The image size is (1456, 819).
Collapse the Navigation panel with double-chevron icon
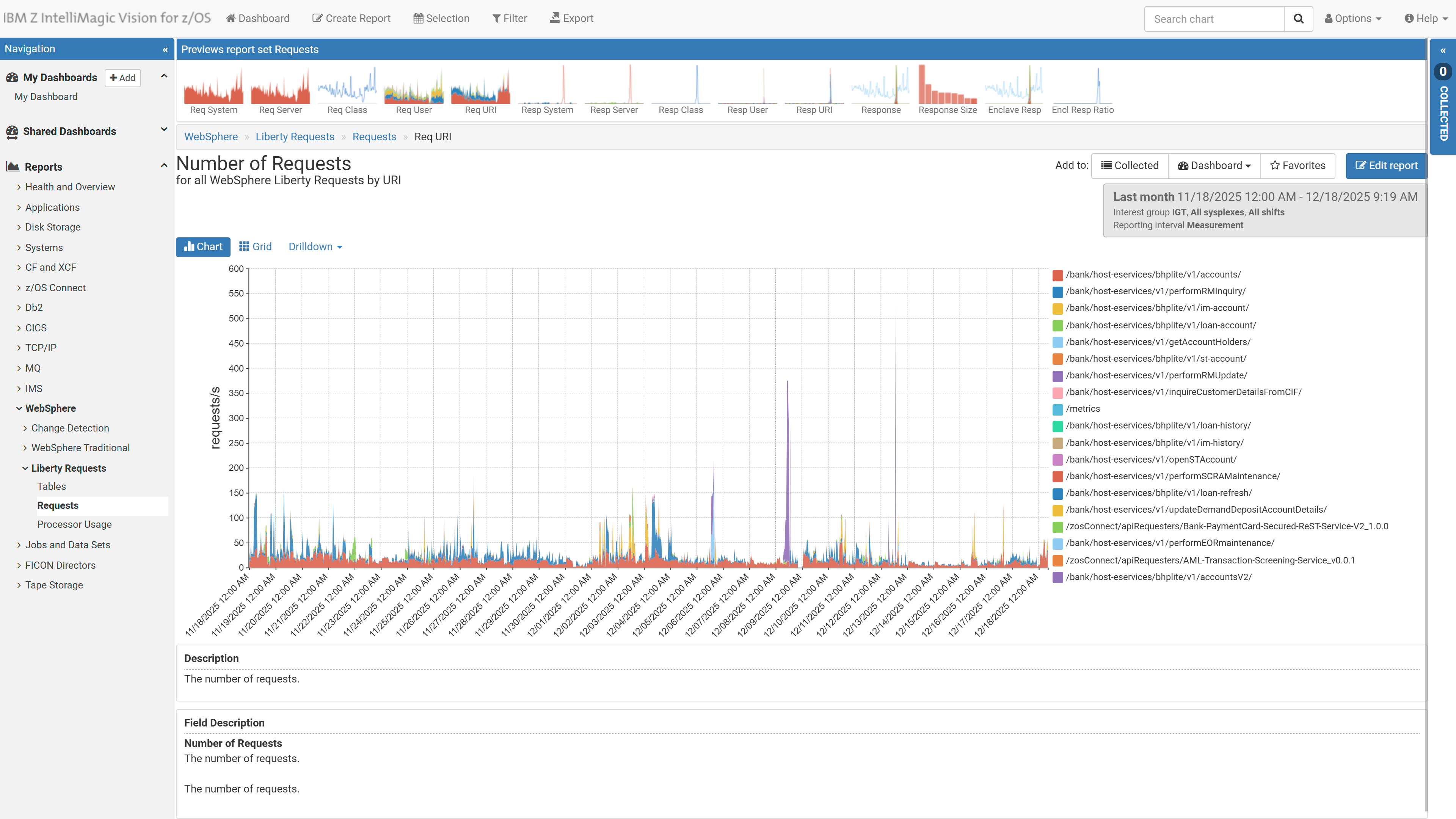tap(165, 50)
